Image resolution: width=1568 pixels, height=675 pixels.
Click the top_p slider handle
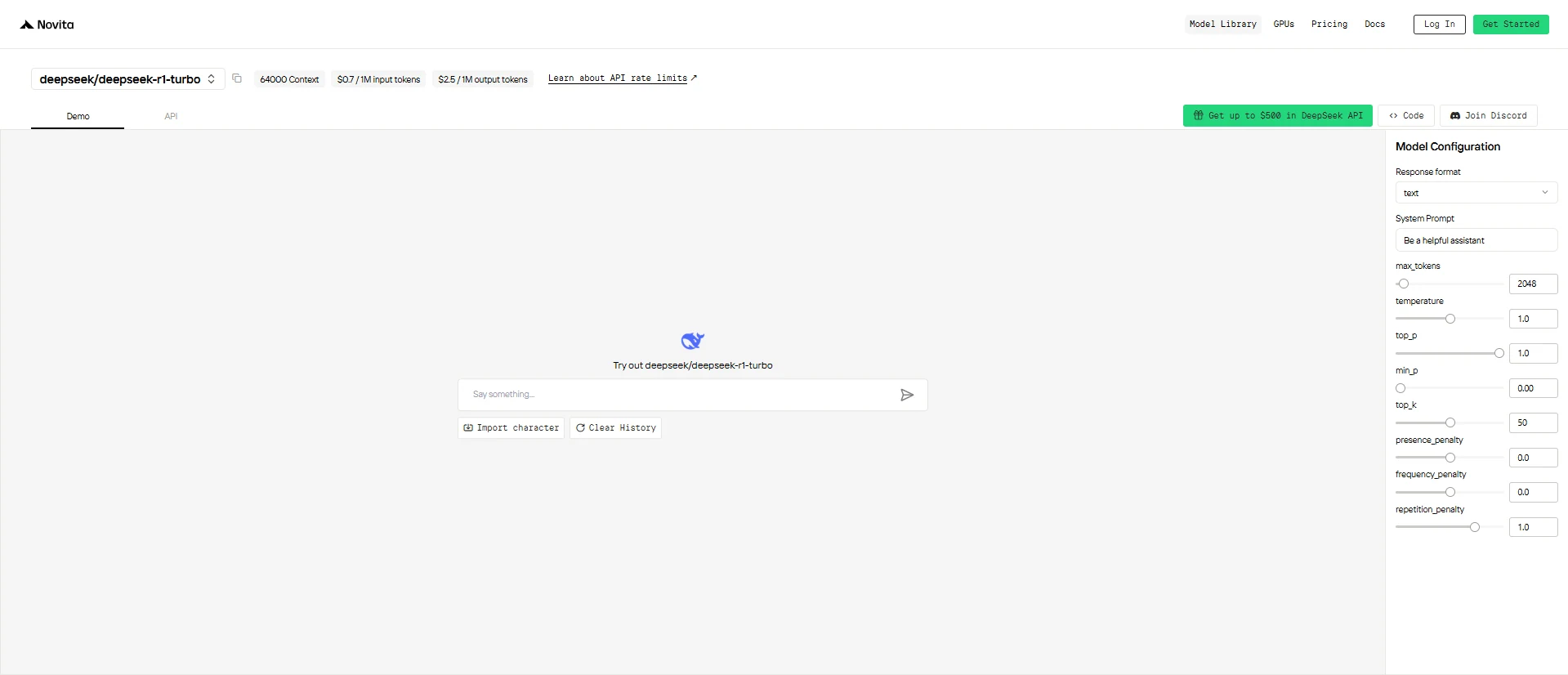tap(1499, 353)
